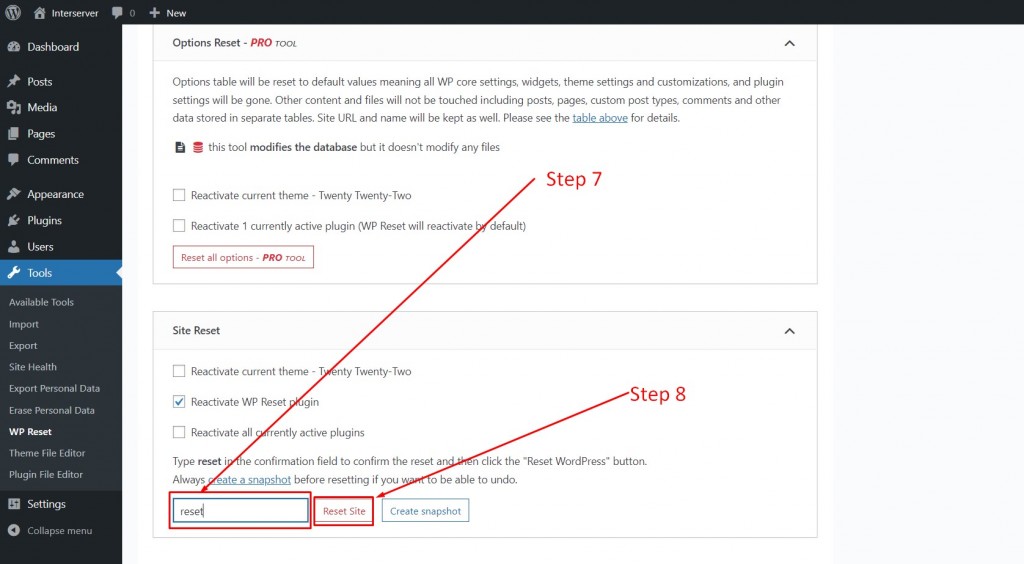1024x564 pixels.
Task: Click the Media library icon
Action: pyautogui.click(x=14, y=108)
